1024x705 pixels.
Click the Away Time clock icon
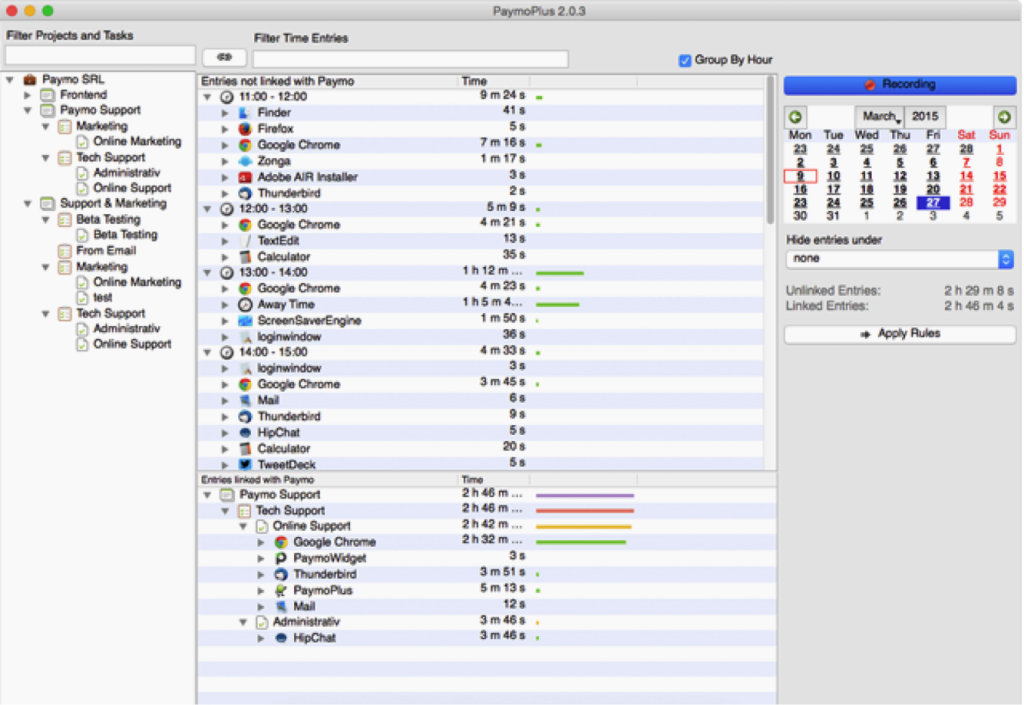pos(245,305)
